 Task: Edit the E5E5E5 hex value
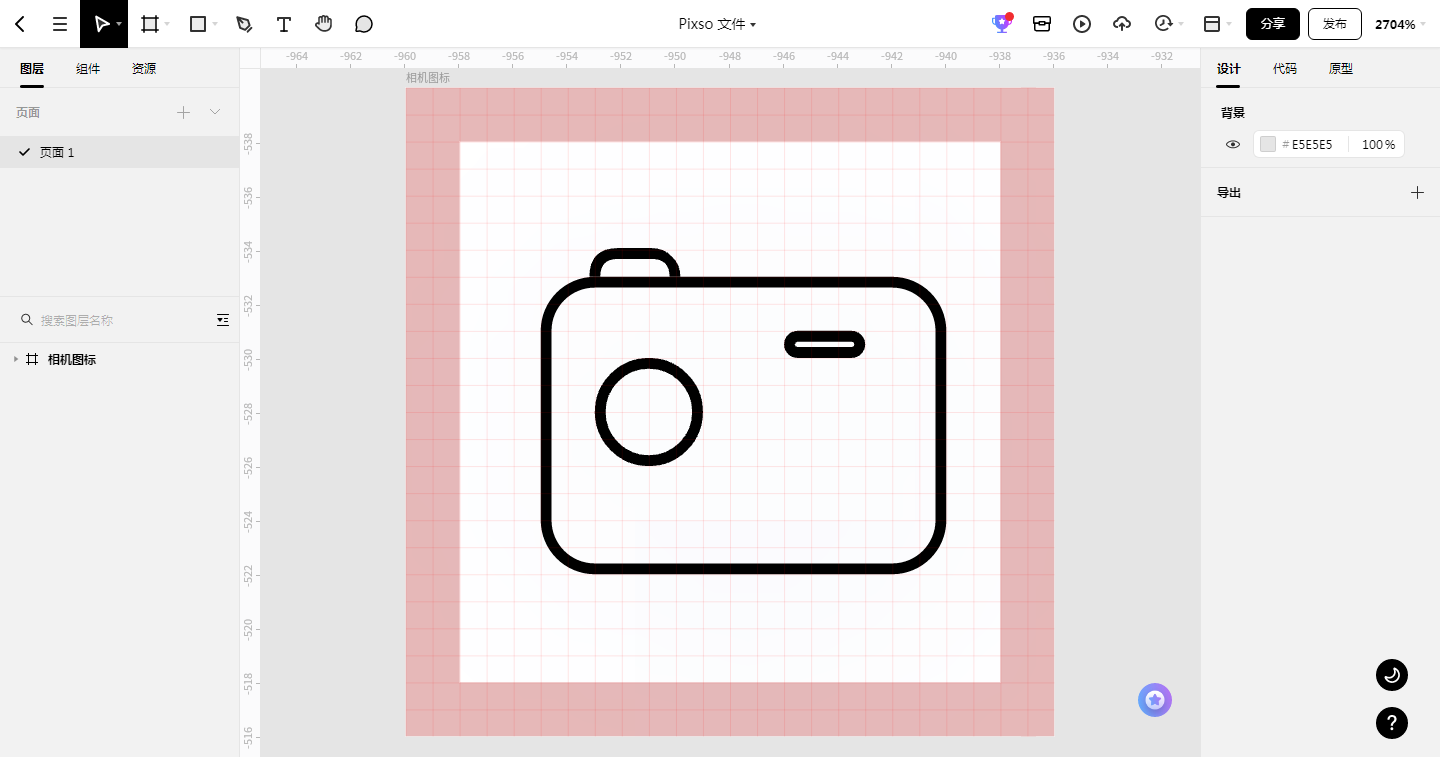1311,145
